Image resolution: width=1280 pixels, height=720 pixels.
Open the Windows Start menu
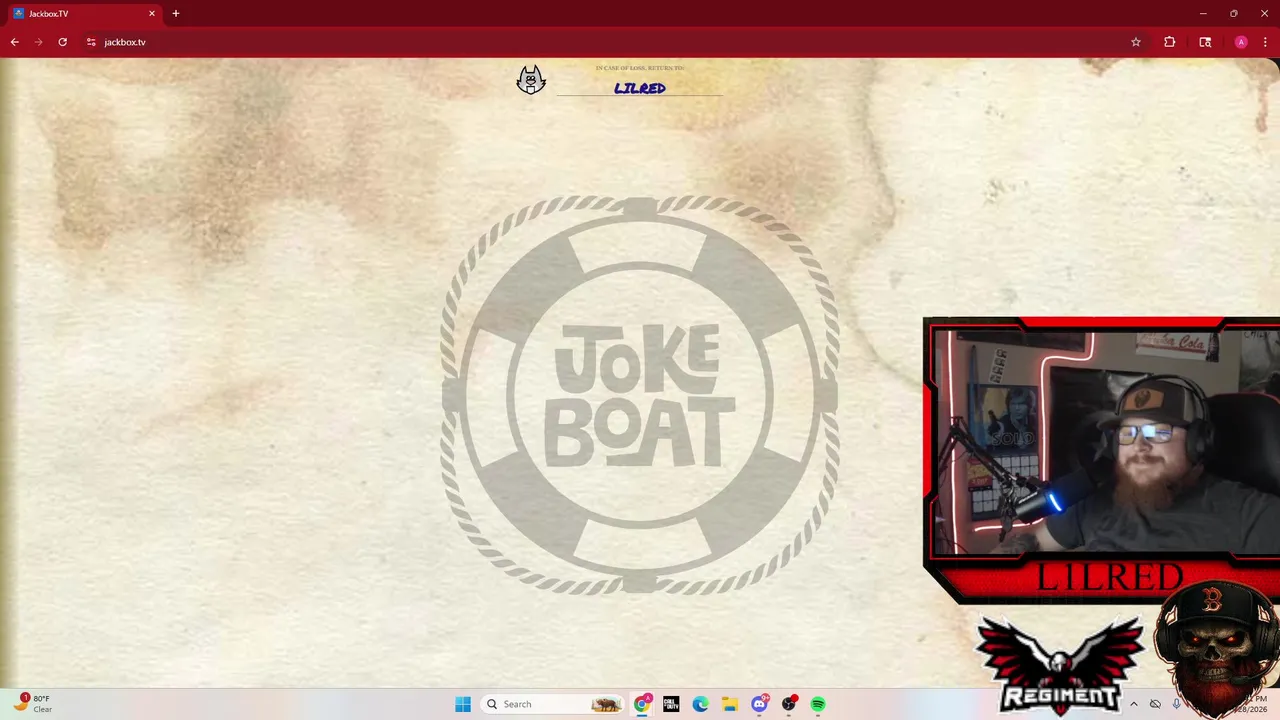(463, 704)
